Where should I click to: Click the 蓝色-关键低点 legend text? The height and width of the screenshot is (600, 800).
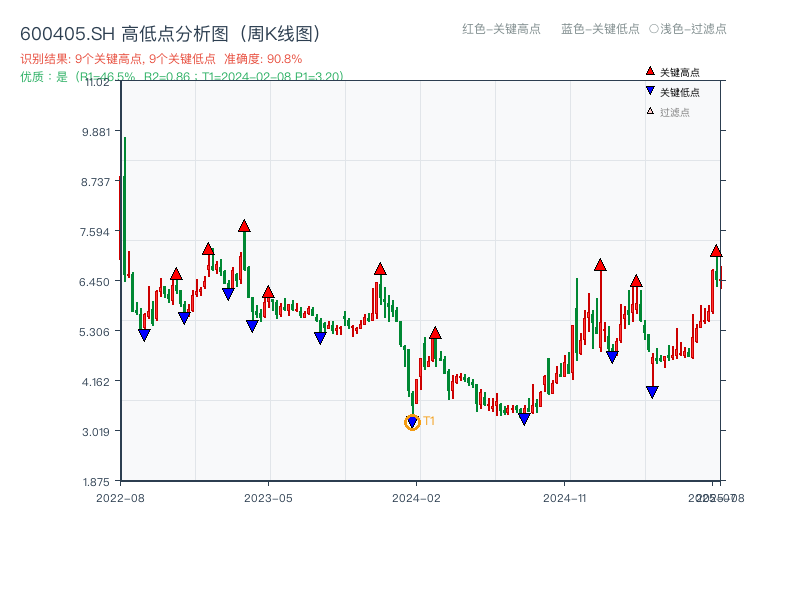(x=600, y=29)
